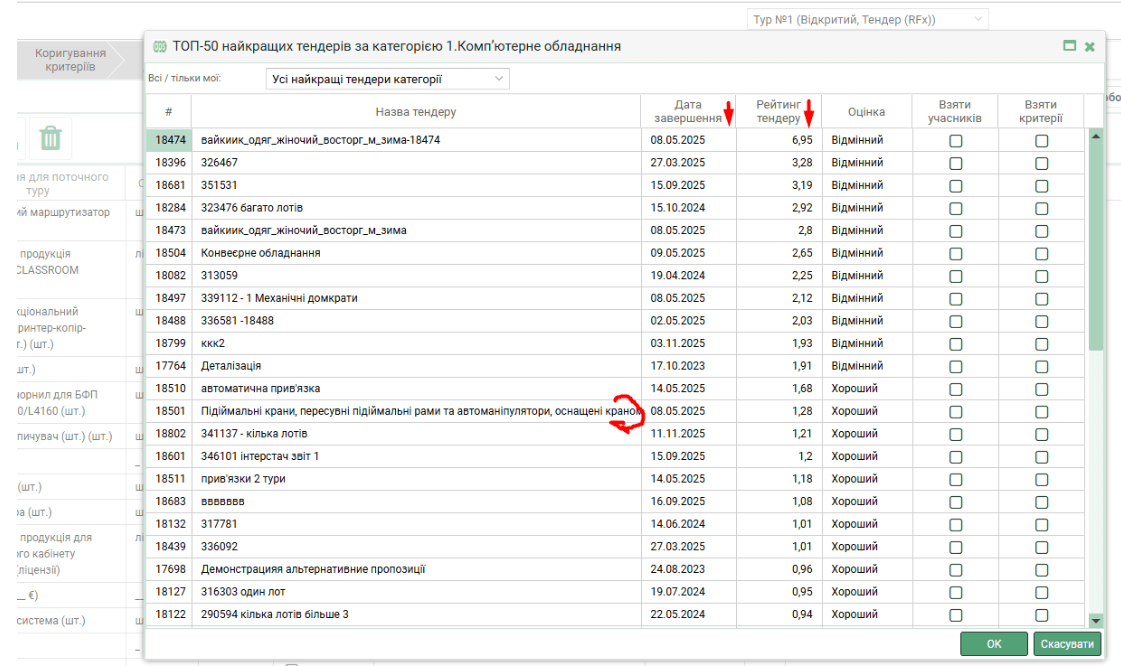The width and height of the screenshot is (1121, 666).
Task: Sort by Дата завершення column header
Action: (688, 111)
